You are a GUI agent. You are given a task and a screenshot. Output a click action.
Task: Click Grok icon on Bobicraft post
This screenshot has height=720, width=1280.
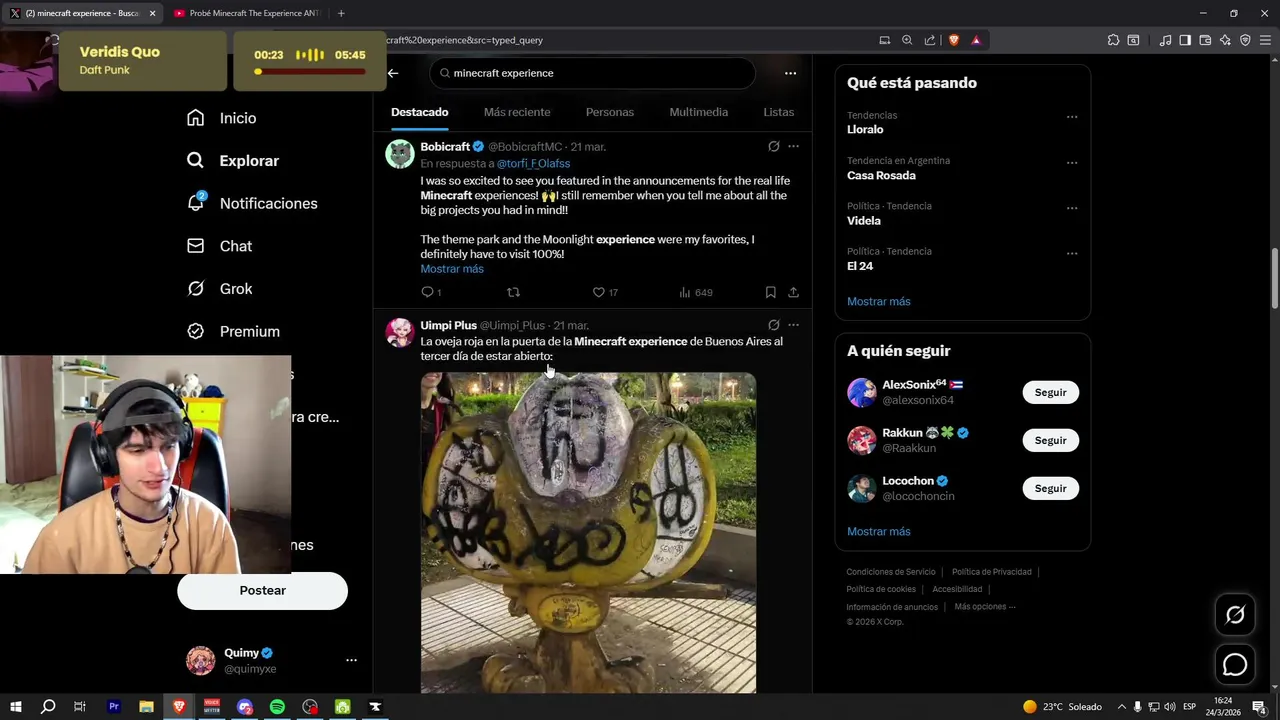pyautogui.click(x=773, y=146)
